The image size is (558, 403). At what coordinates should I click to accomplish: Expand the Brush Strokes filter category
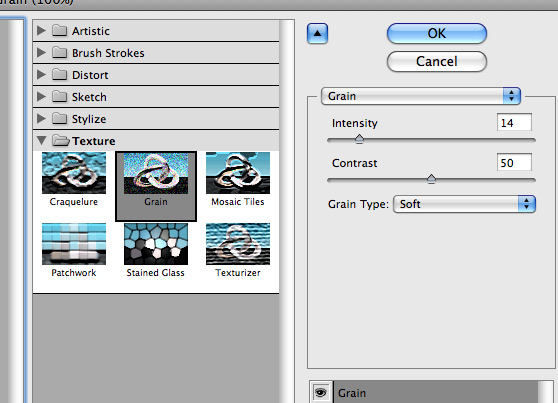41,53
